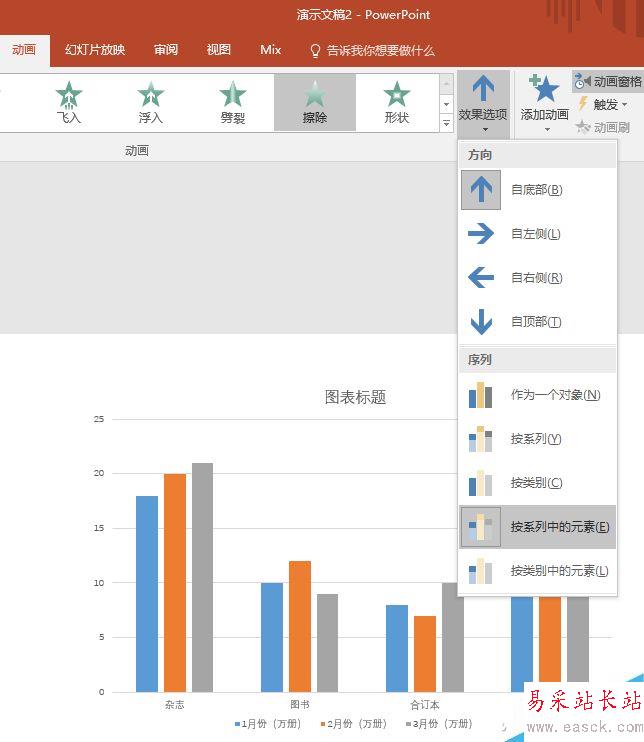Select the gray 杂志 bar in chart
Screen dimensions: 644x742
(203, 577)
